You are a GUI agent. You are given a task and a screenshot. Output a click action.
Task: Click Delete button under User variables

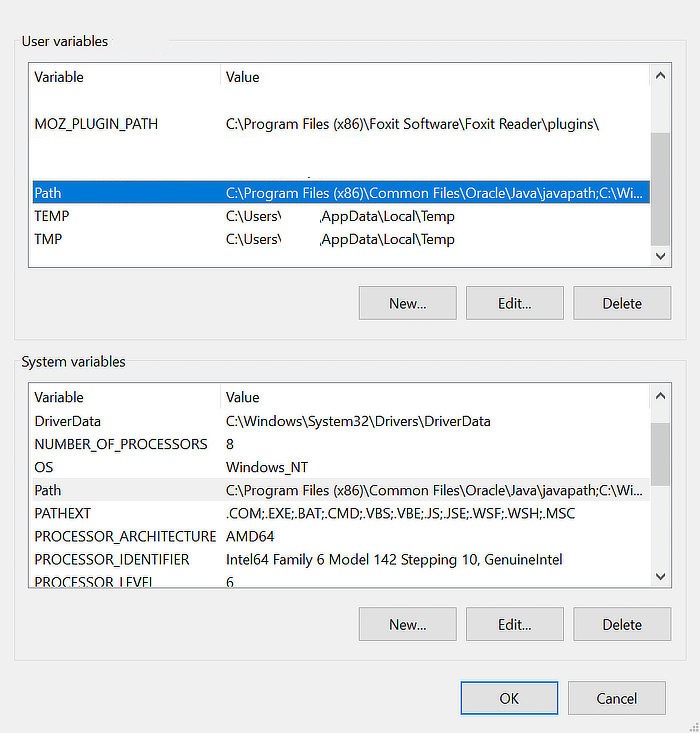click(x=622, y=303)
